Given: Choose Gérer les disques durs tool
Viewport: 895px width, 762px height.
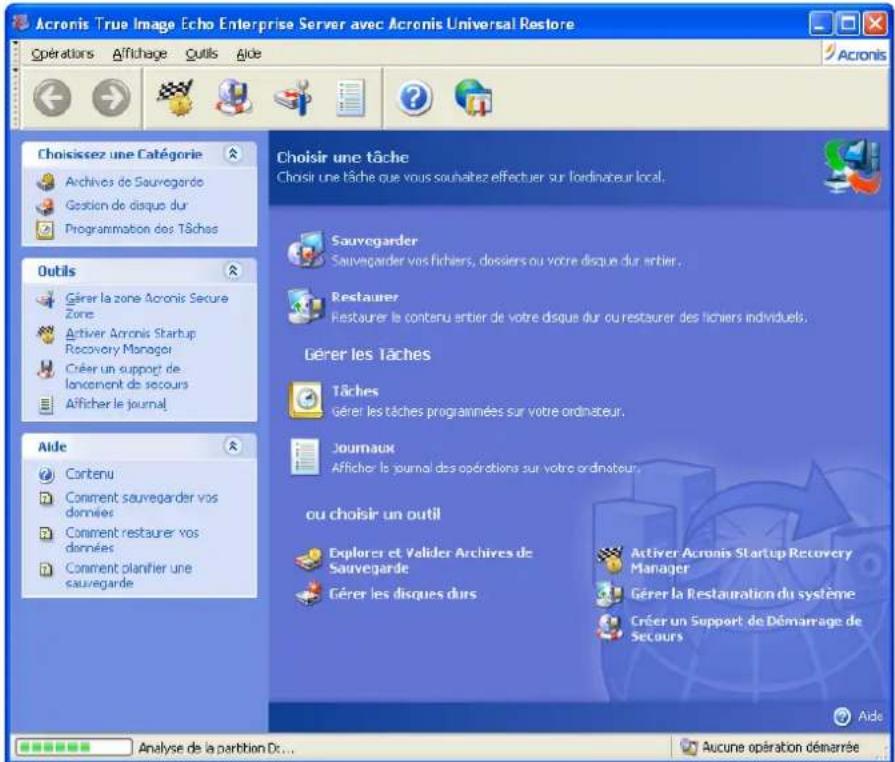Looking at the screenshot, I should click(403, 594).
